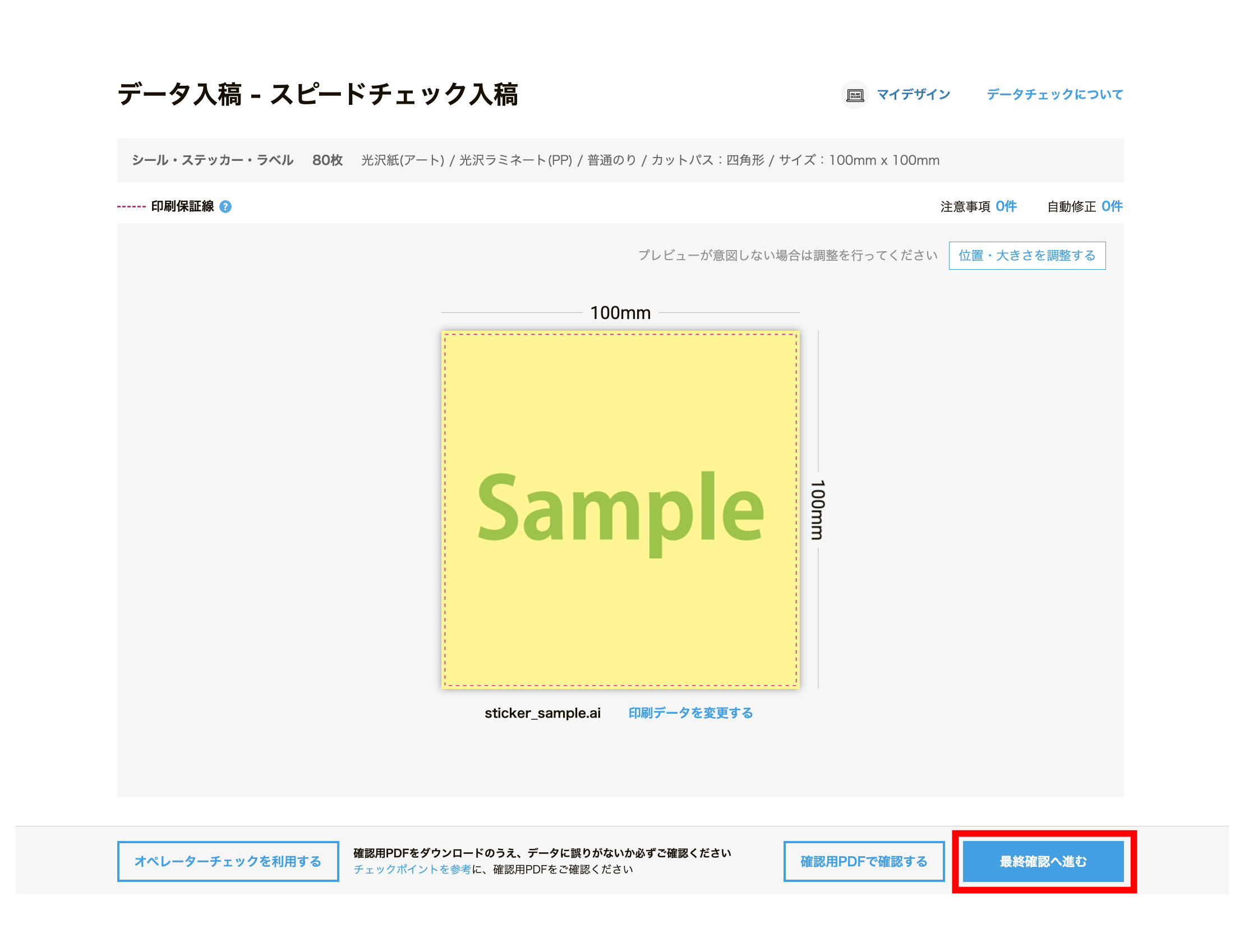Click the page heading データ入稿 - スピードチェック入稿
Viewport: 1244px width, 952px height.
coord(320,94)
